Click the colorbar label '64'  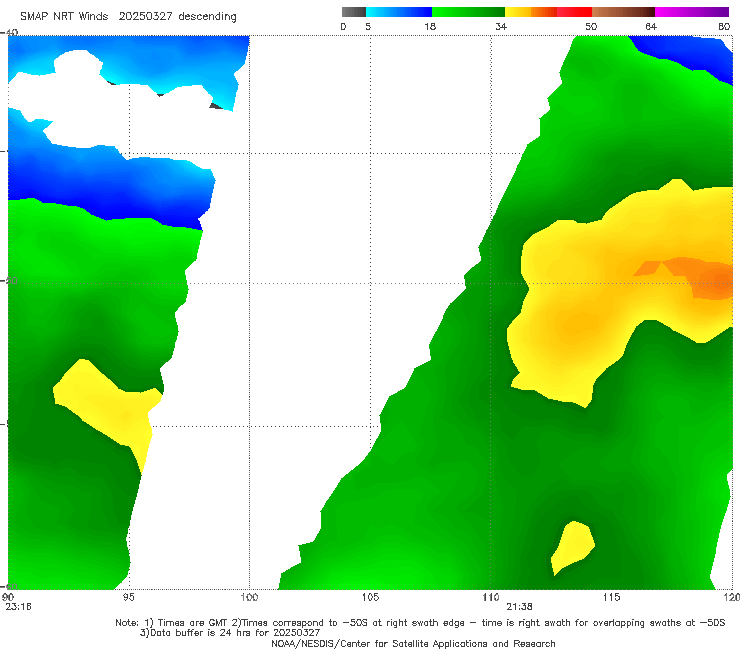click(x=651, y=26)
